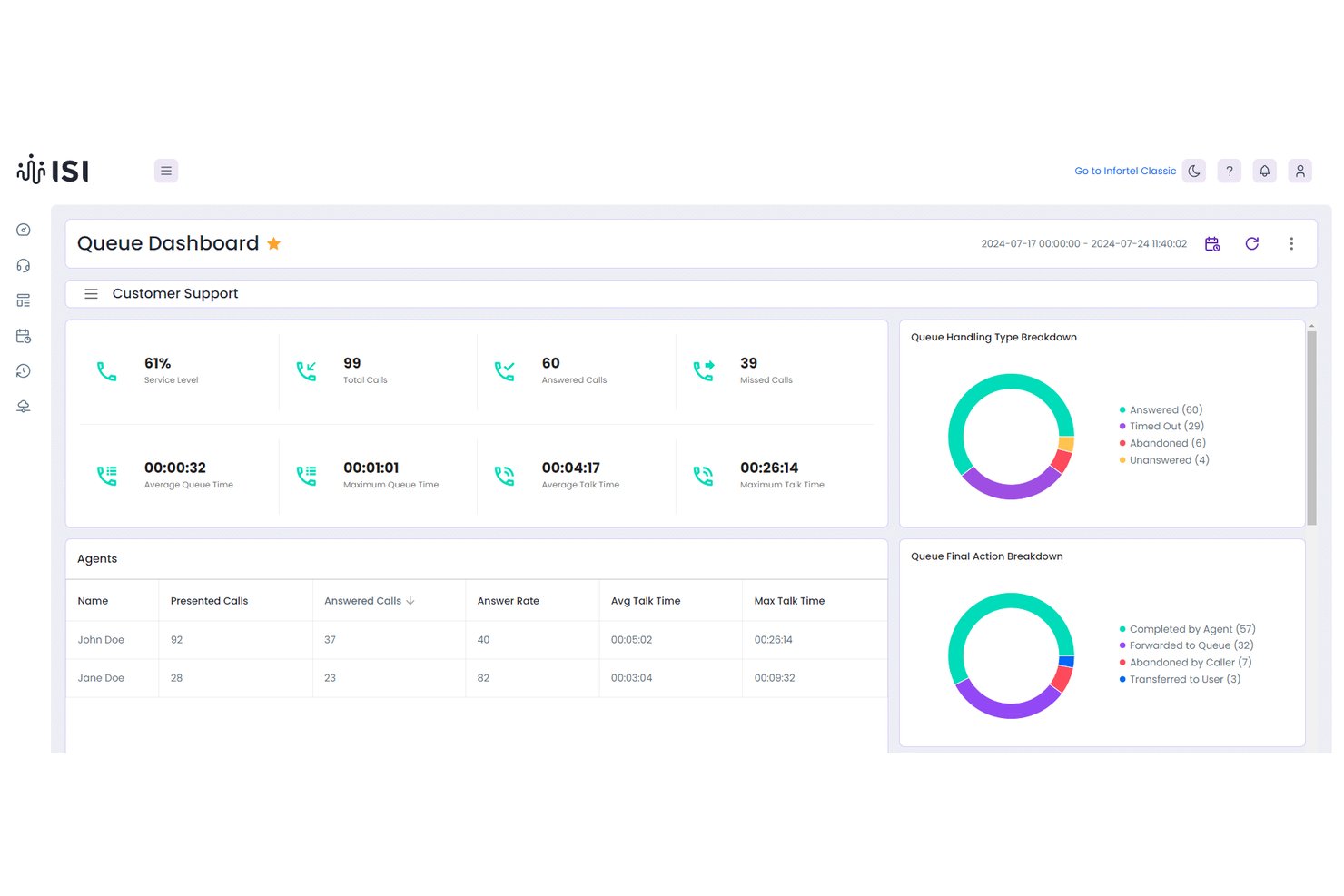Toggle Answered (60) legend entry
The height and width of the screenshot is (896, 1344).
coord(1161,410)
